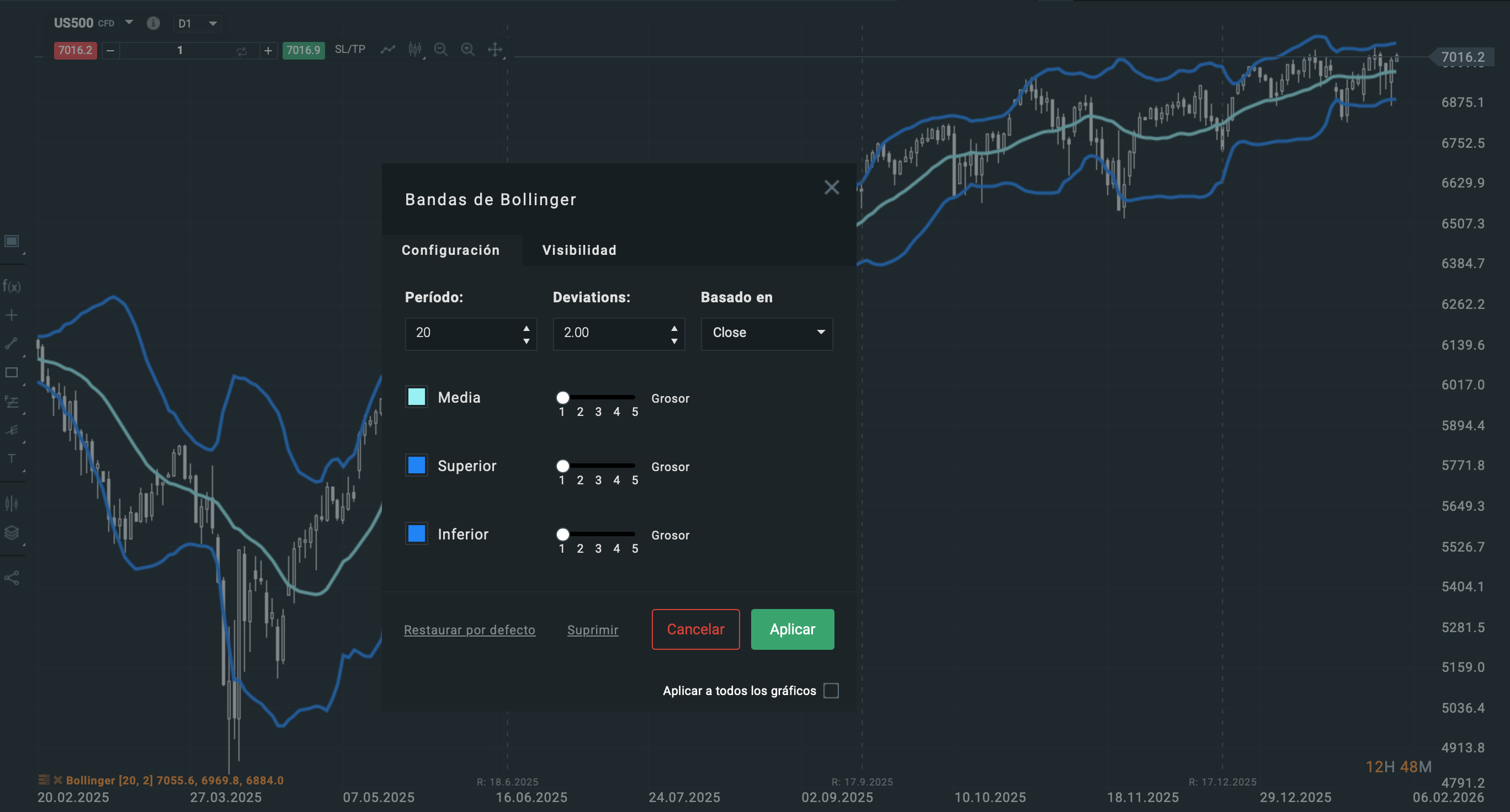This screenshot has height=812, width=1510.
Task: Open the chart sharing options
Action: 12,578
